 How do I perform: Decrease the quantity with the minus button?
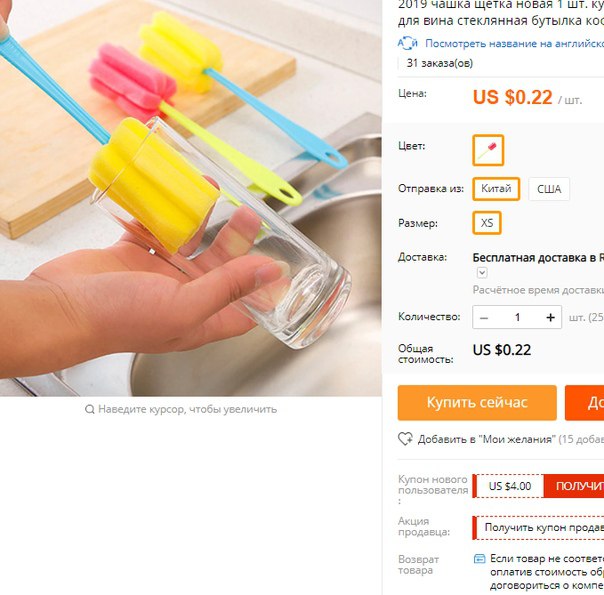click(x=484, y=318)
